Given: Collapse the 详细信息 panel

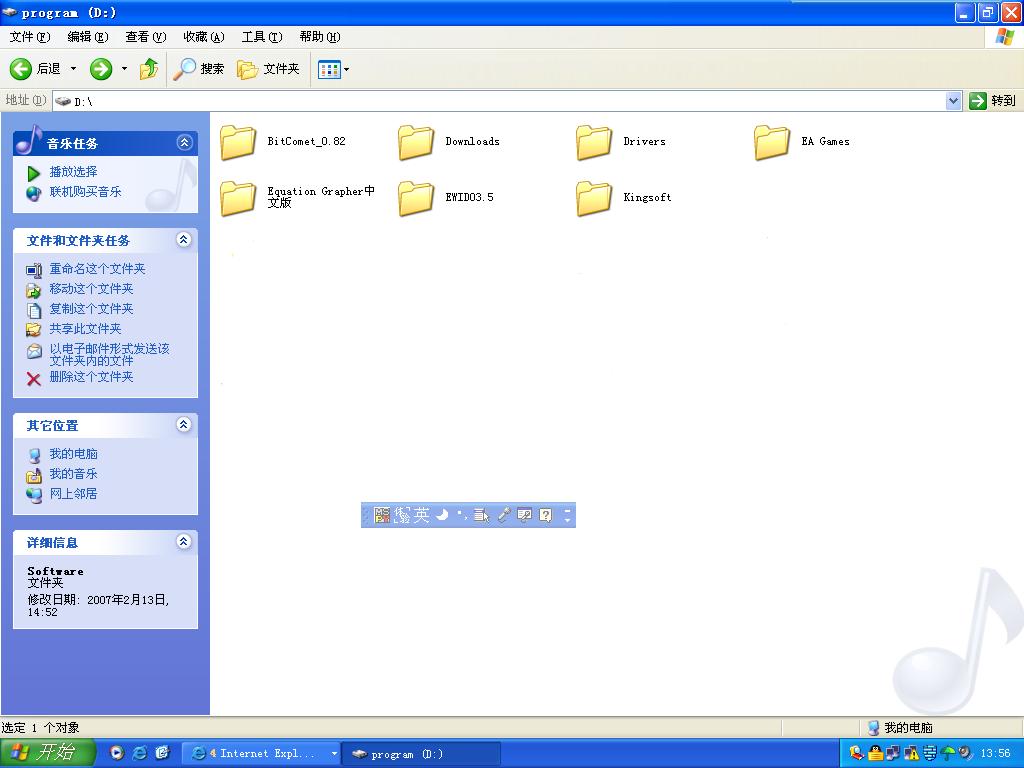Looking at the screenshot, I should coord(184,541).
